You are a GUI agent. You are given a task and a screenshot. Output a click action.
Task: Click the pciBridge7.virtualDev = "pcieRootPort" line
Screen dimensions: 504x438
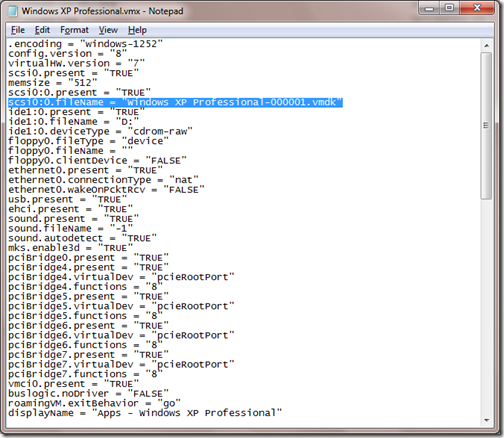[x=121, y=365]
